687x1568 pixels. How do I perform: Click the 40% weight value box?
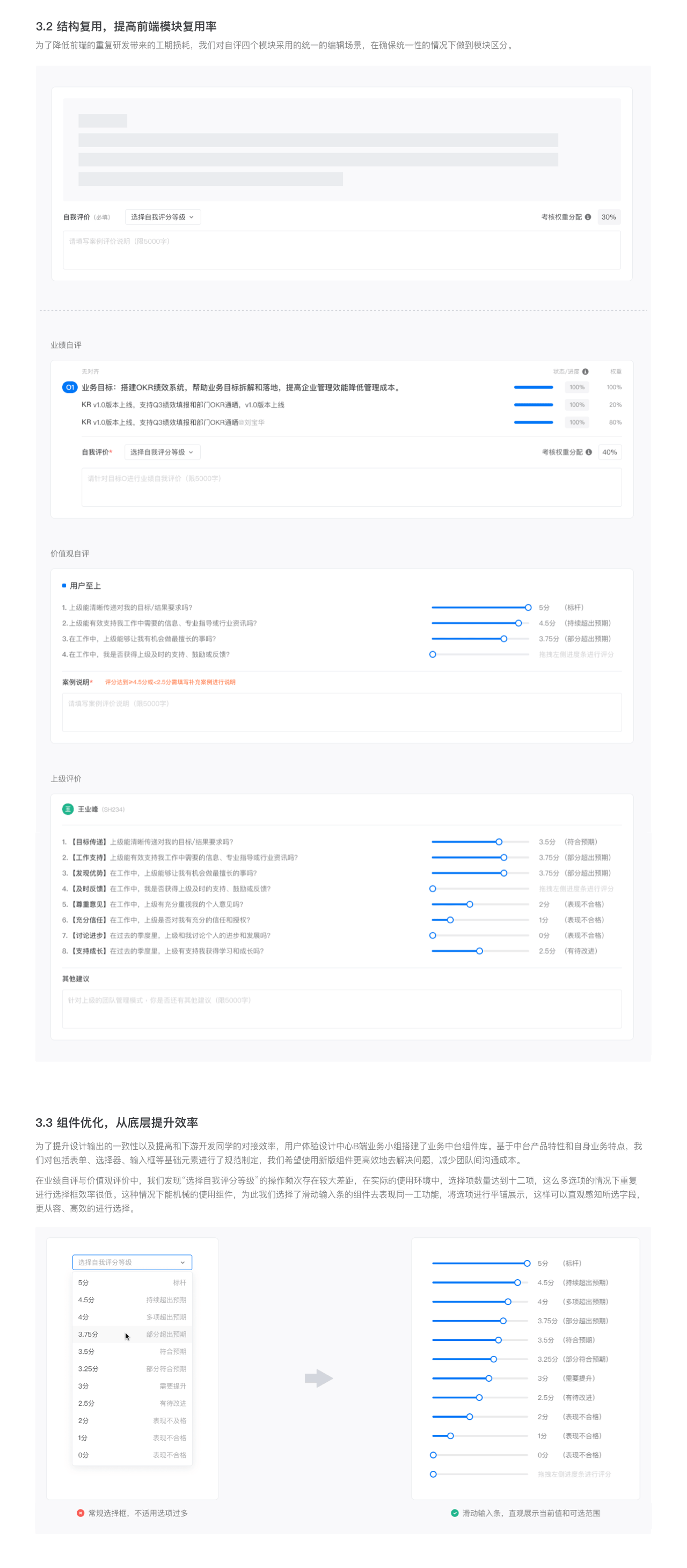point(609,453)
